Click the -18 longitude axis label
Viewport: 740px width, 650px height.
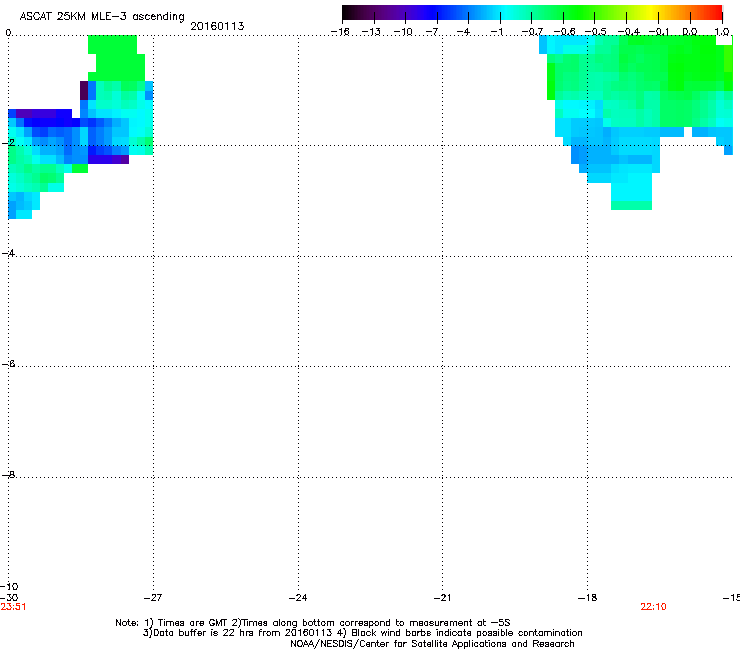588,598
